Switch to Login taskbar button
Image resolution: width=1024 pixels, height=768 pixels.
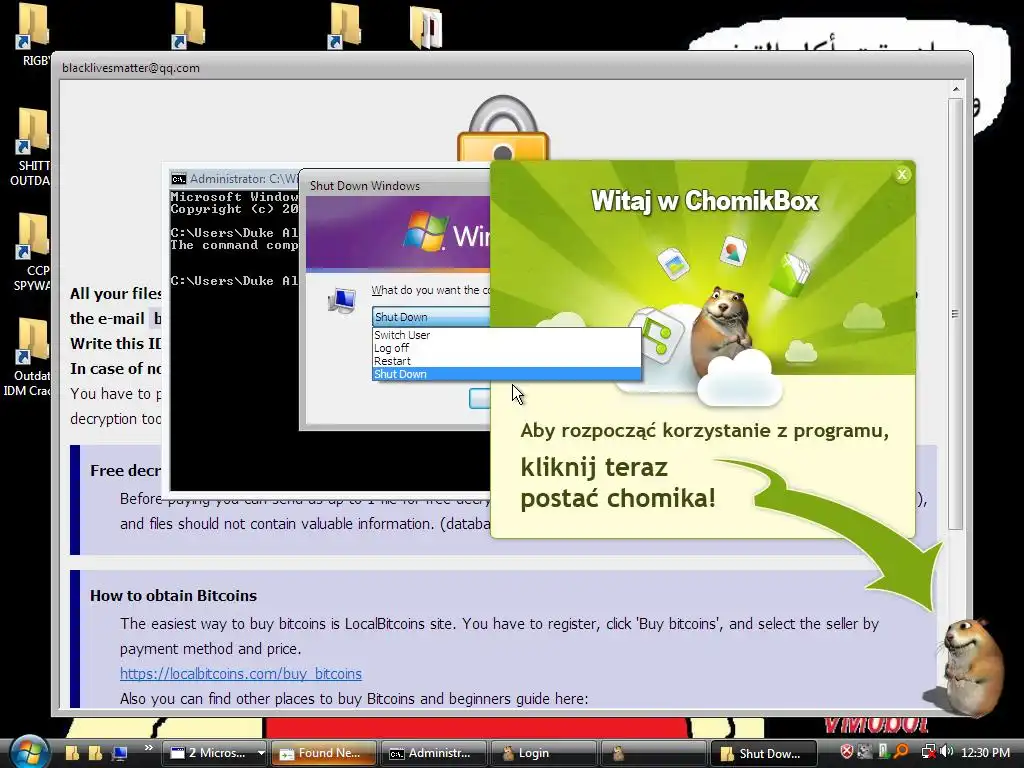click(x=543, y=753)
